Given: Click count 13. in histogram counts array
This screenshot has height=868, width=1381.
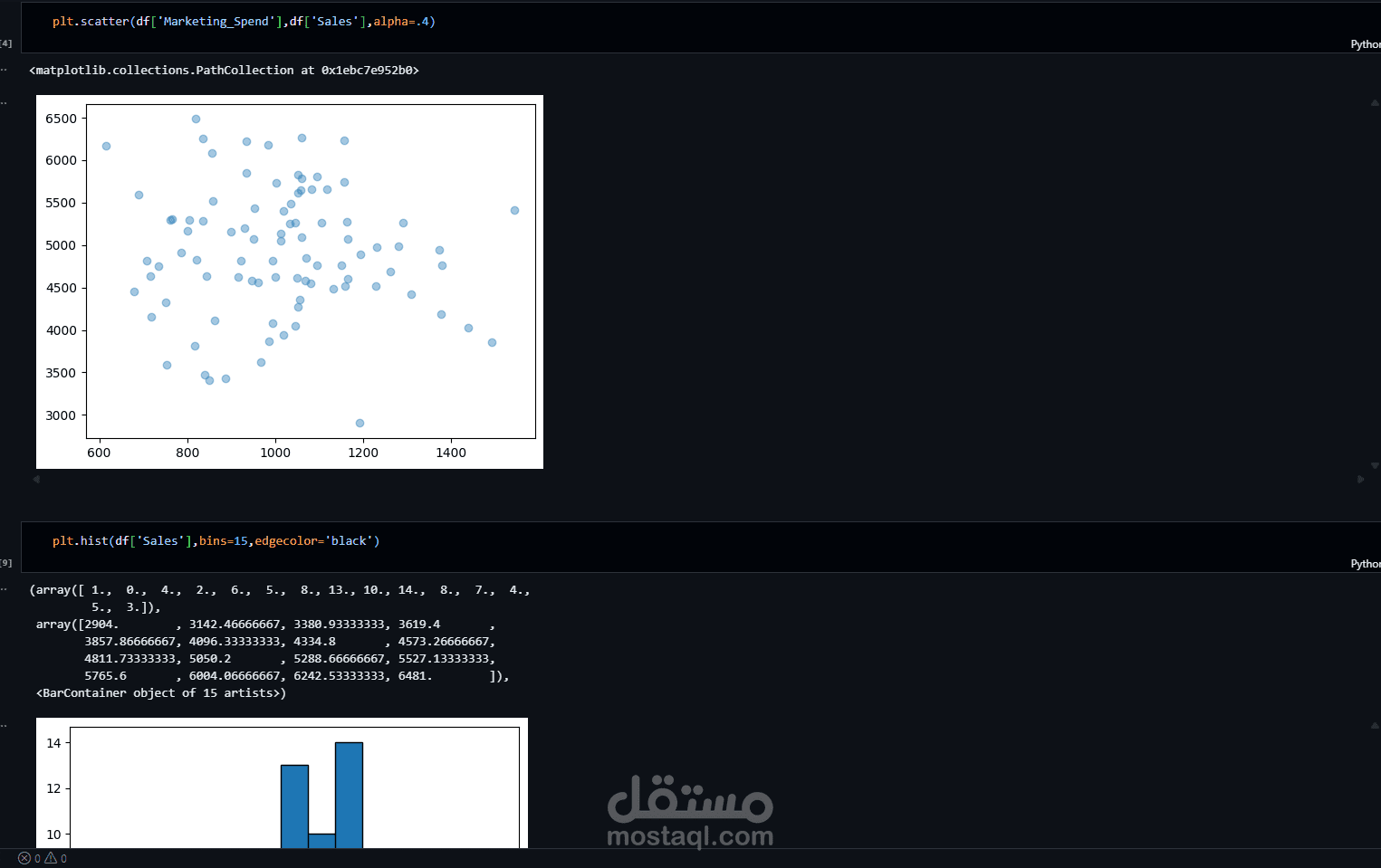Looking at the screenshot, I should [x=342, y=590].
